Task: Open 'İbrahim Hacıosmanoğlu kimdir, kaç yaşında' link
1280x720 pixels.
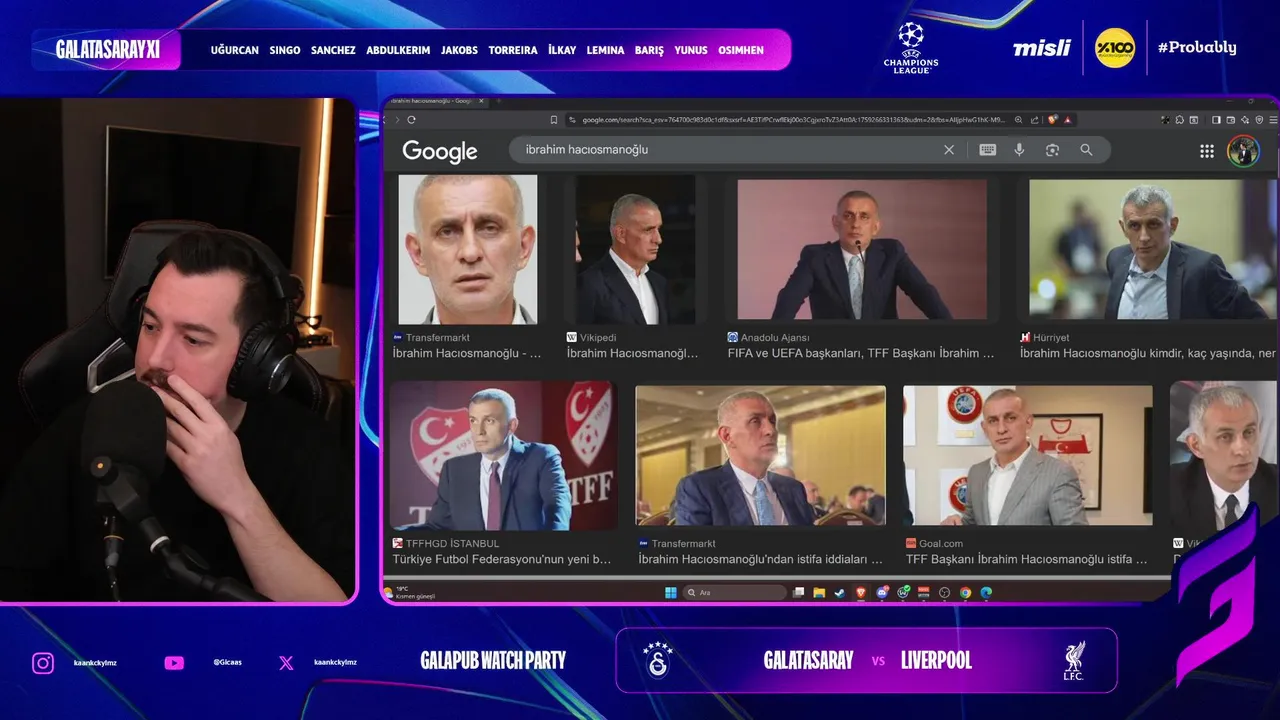Action: (1148, 353)
